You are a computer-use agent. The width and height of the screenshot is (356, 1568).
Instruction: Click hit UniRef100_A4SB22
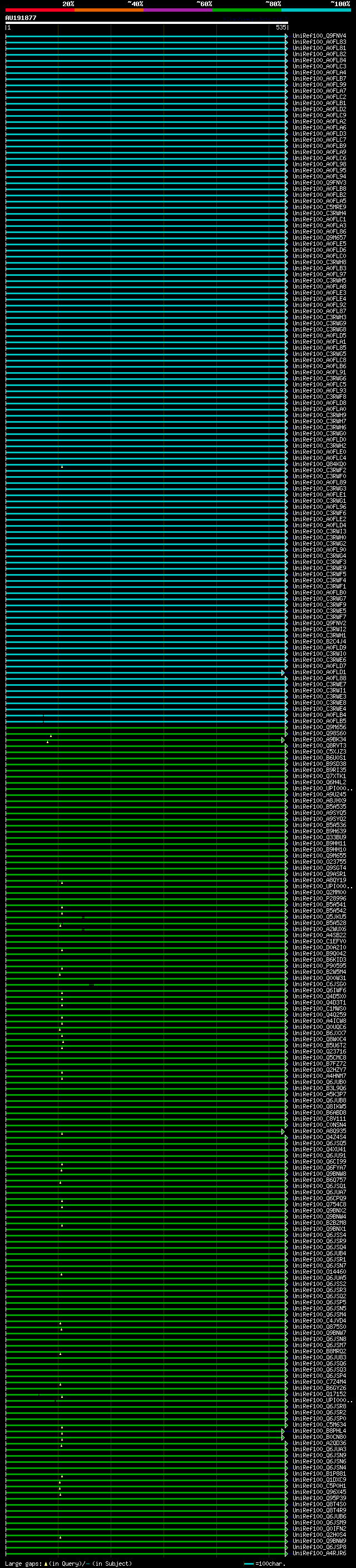point(319,936)
